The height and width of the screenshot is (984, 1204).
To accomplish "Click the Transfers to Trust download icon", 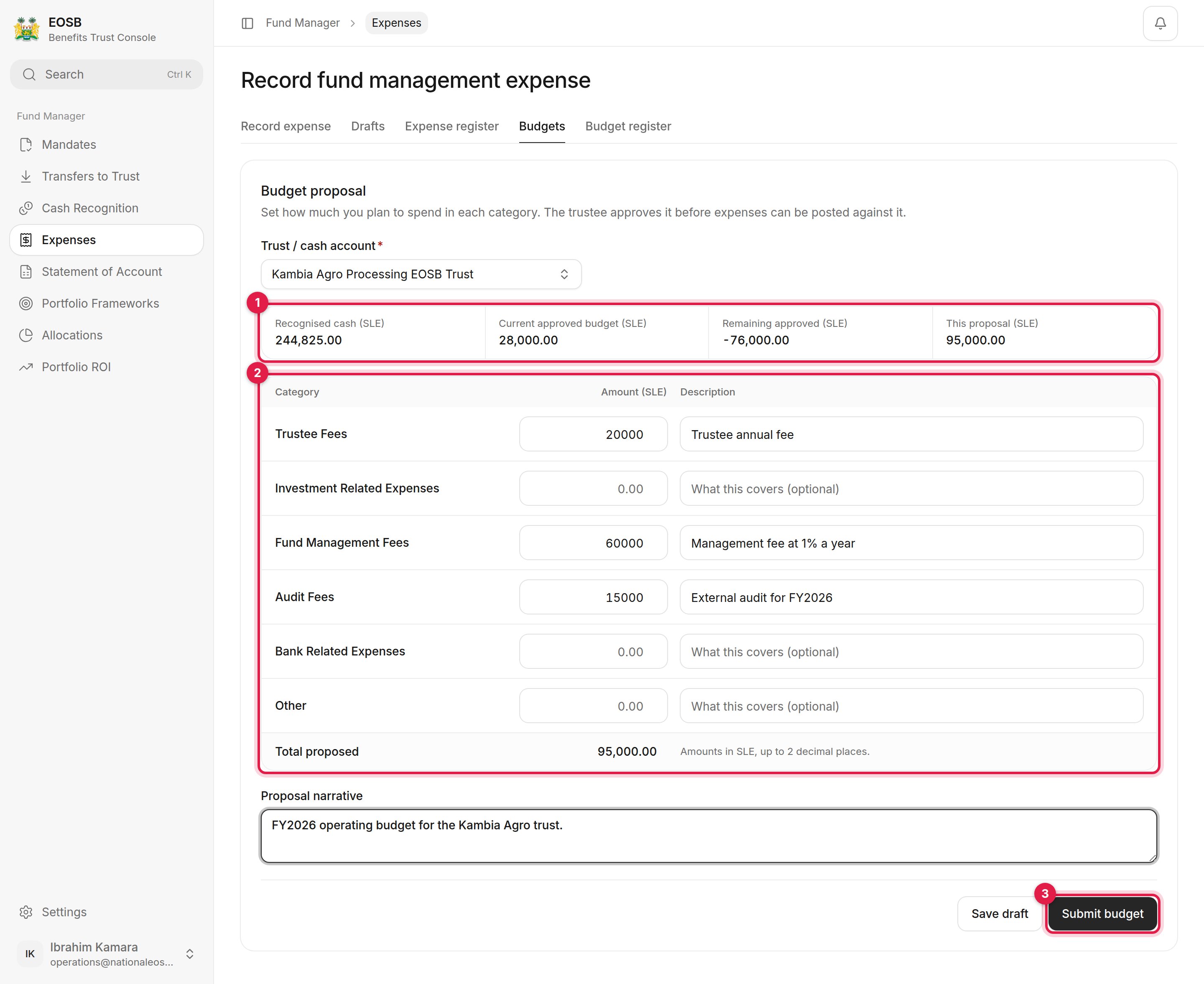I will 26,176.
